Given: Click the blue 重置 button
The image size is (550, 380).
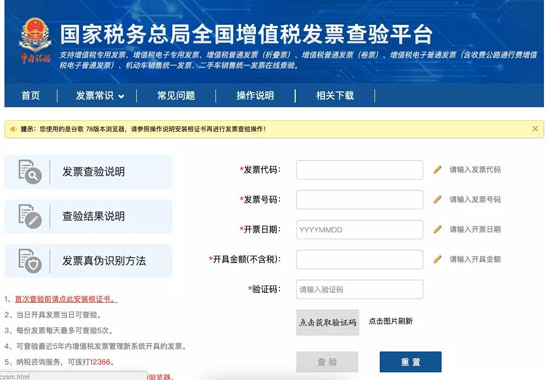Looking at the screenshot, I should click(410, 362).
